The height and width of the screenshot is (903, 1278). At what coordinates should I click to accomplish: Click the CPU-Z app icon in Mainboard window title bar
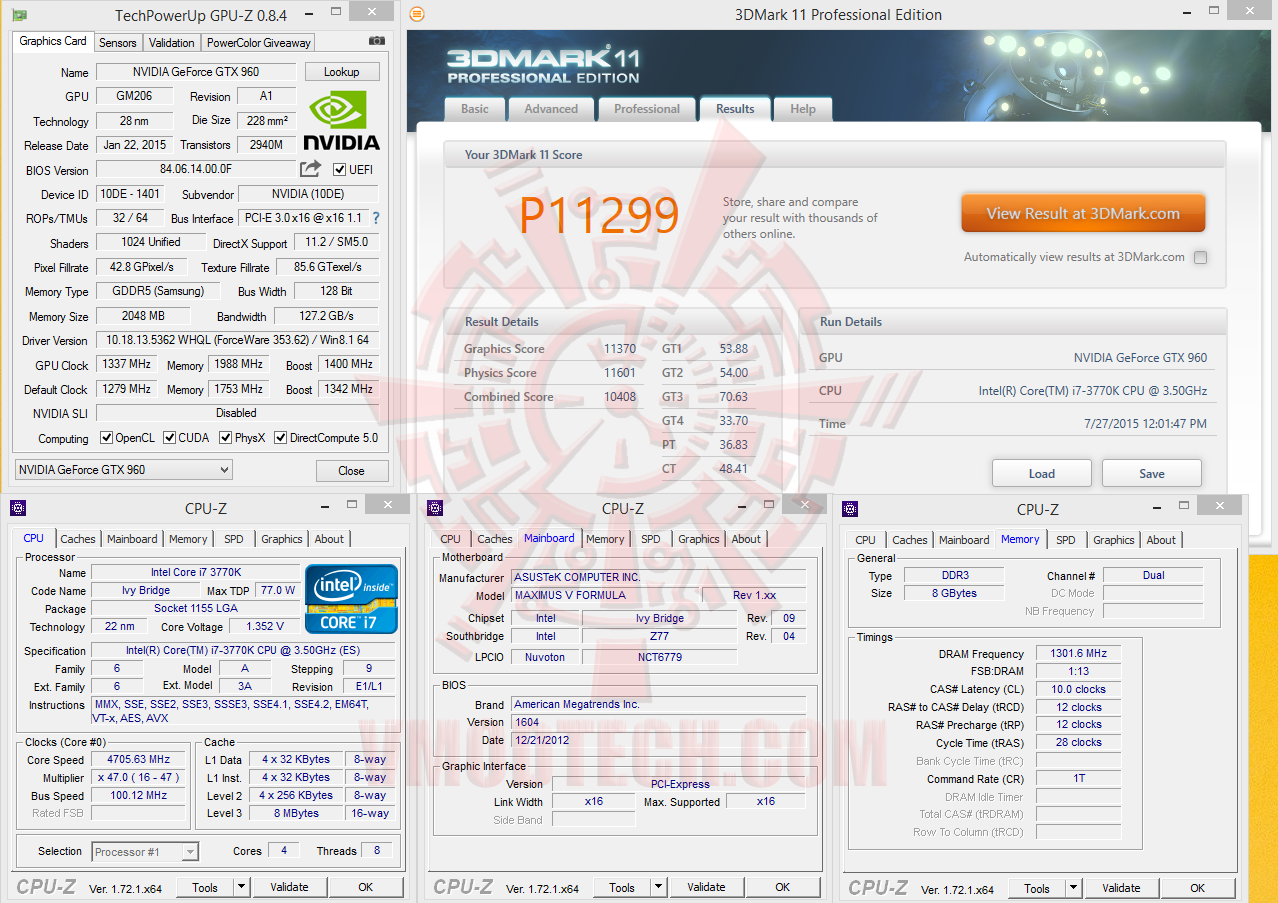(434, 508)
